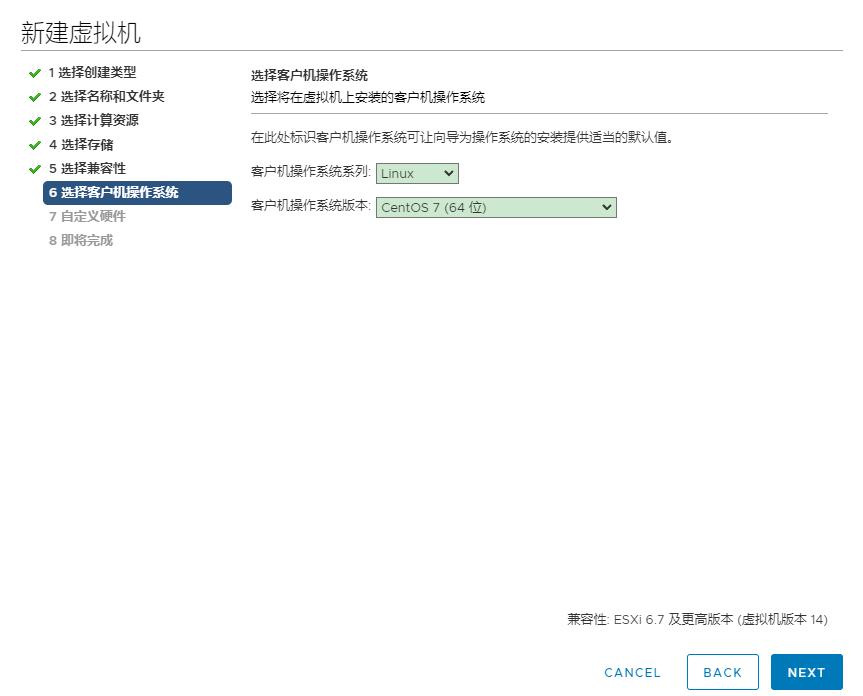Click the checkmark beside step 1 选择创建类型
The width and height of the screenshot is (863, 696).
coord(37,72)
